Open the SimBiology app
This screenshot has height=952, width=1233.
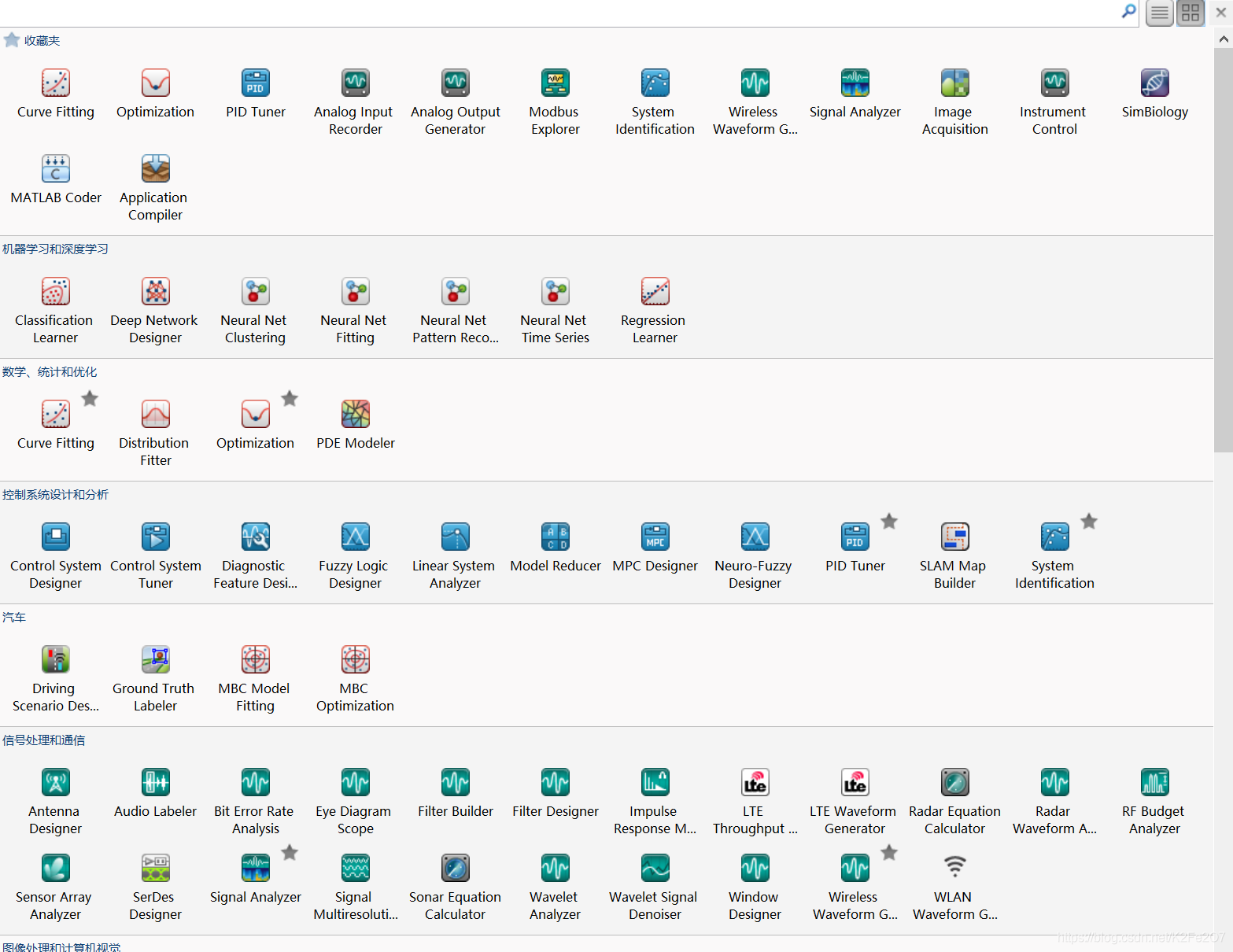1154,83
